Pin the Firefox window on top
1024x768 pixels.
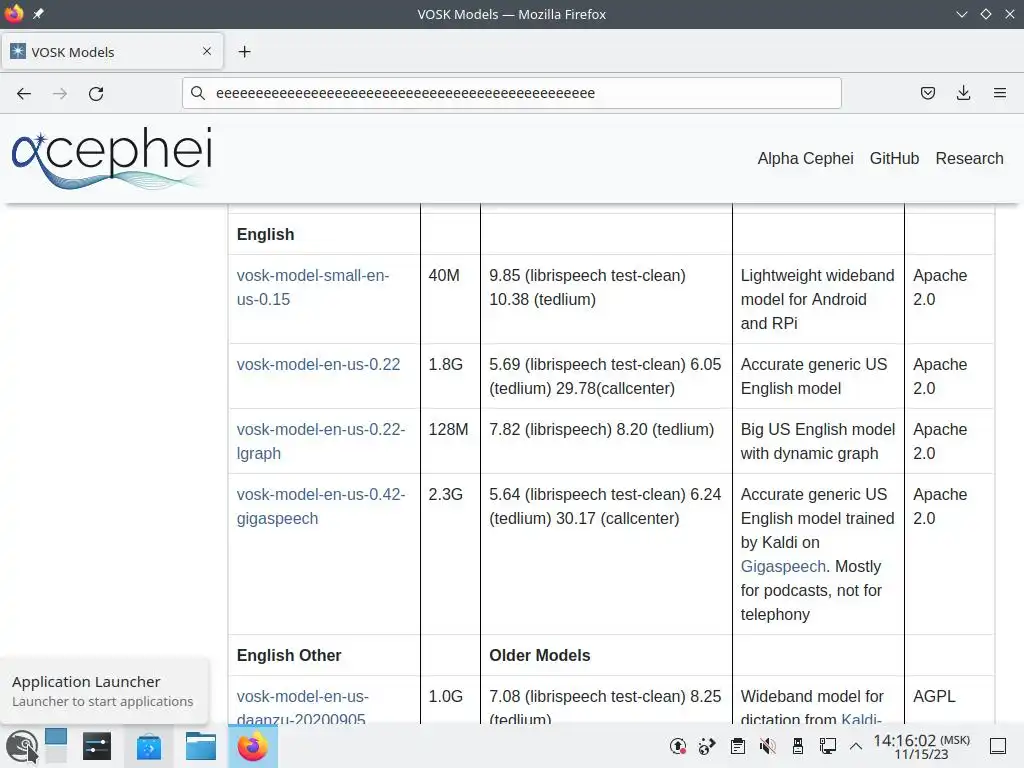[x=39, y=14]
